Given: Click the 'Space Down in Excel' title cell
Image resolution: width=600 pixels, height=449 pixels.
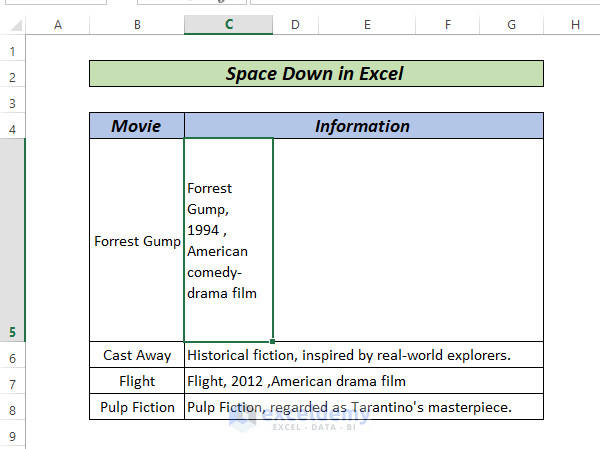Looking at the screenshot, I should (315, 73).
